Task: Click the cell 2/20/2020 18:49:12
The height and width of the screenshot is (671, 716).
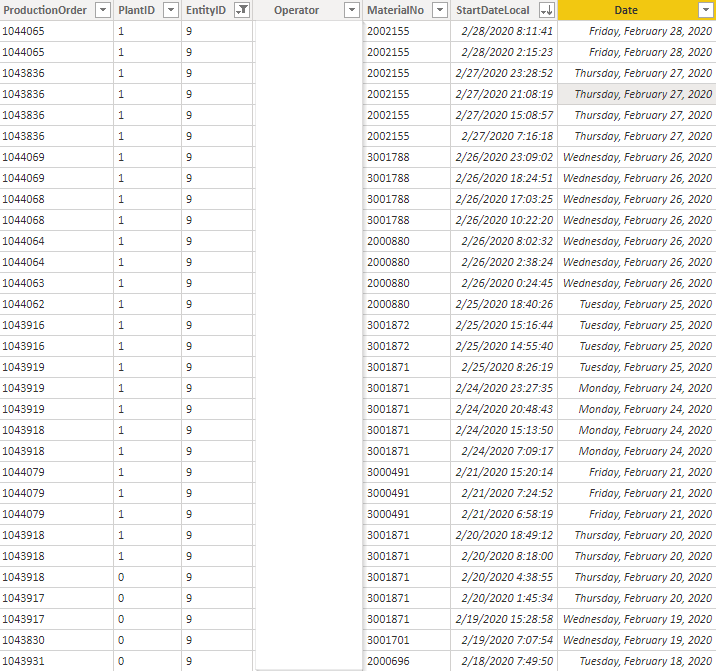Action: [504, 535]
